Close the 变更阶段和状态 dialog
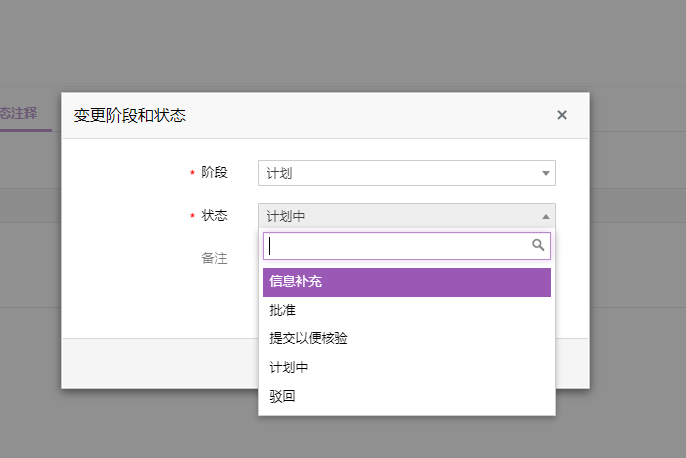 pyautogui.click(x=562, y=115)
